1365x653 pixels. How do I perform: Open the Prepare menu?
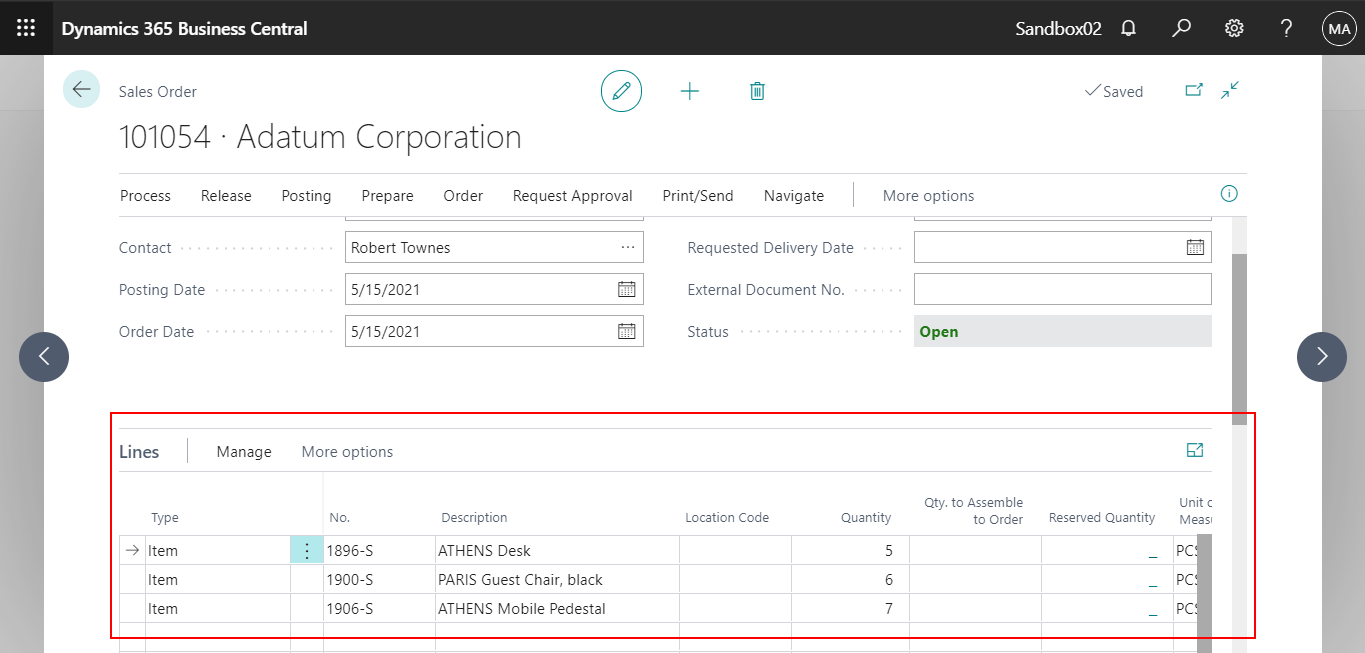[x=387, y=195]
